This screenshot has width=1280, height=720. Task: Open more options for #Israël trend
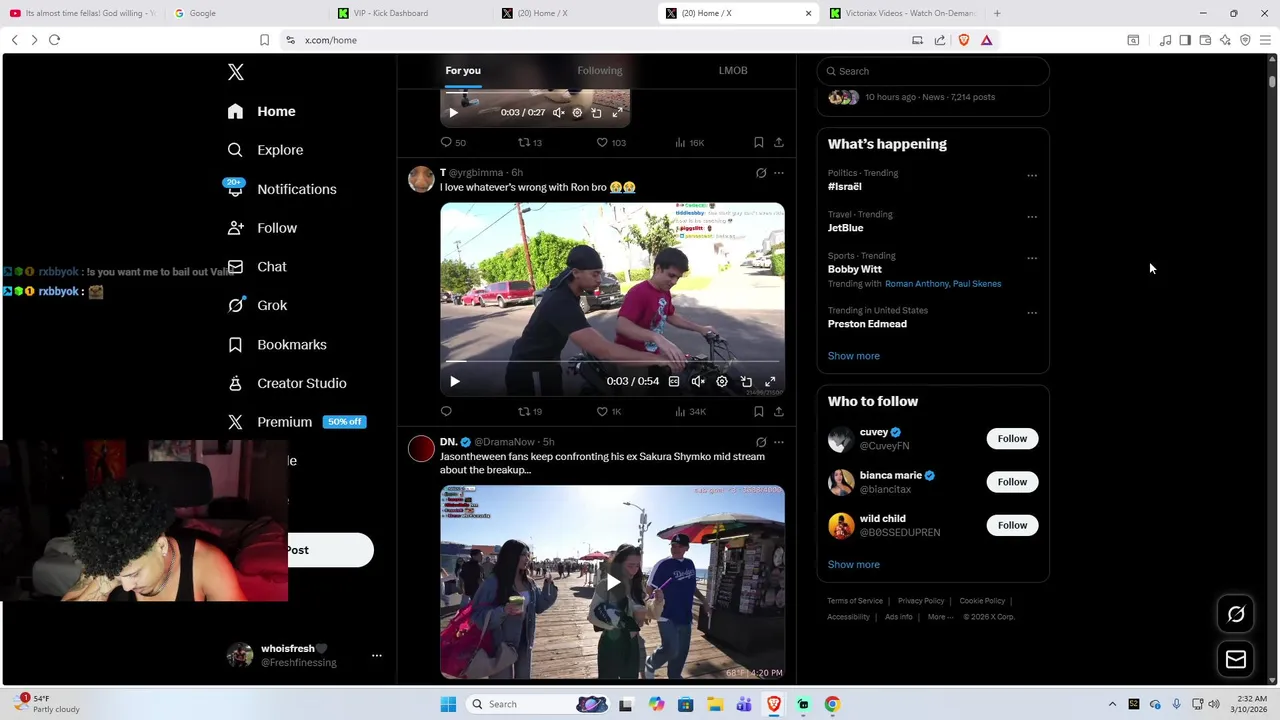click(x=1032, y=176)
